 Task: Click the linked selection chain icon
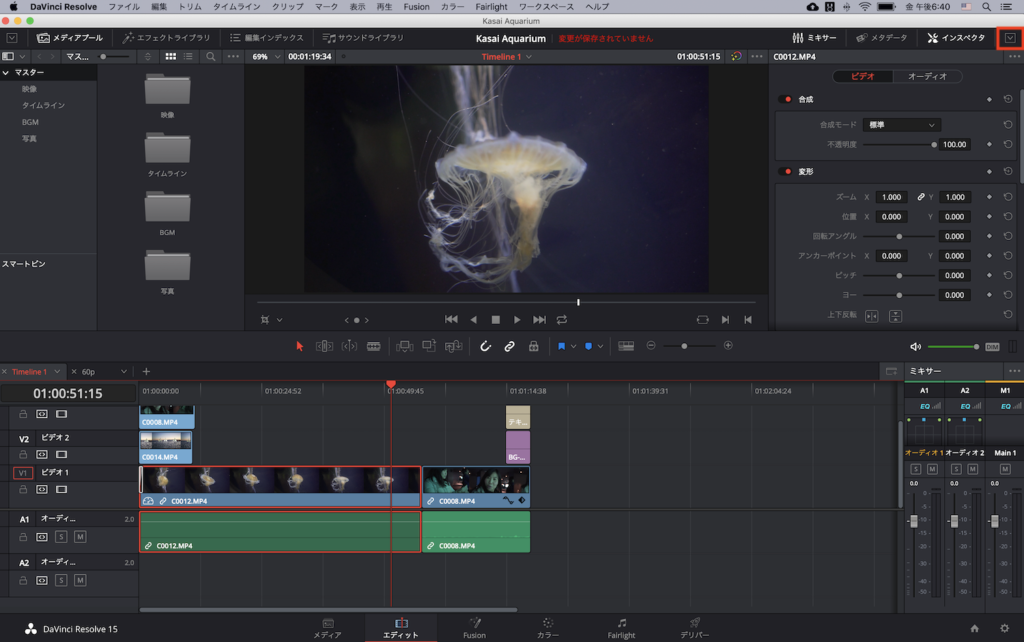tap(509, 346)
